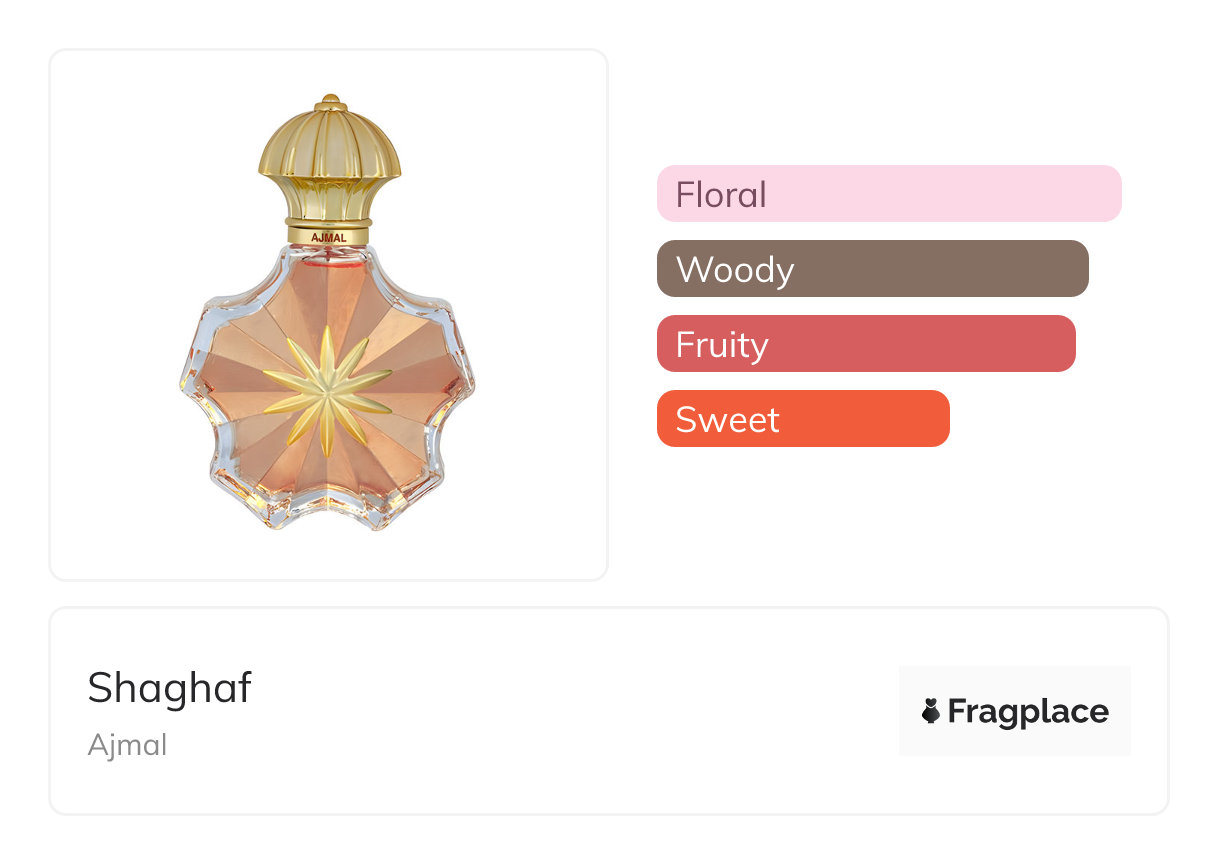Open the Fragplace logo
The width and height of the screenshot is (1218, 864).
[1014, 711]
